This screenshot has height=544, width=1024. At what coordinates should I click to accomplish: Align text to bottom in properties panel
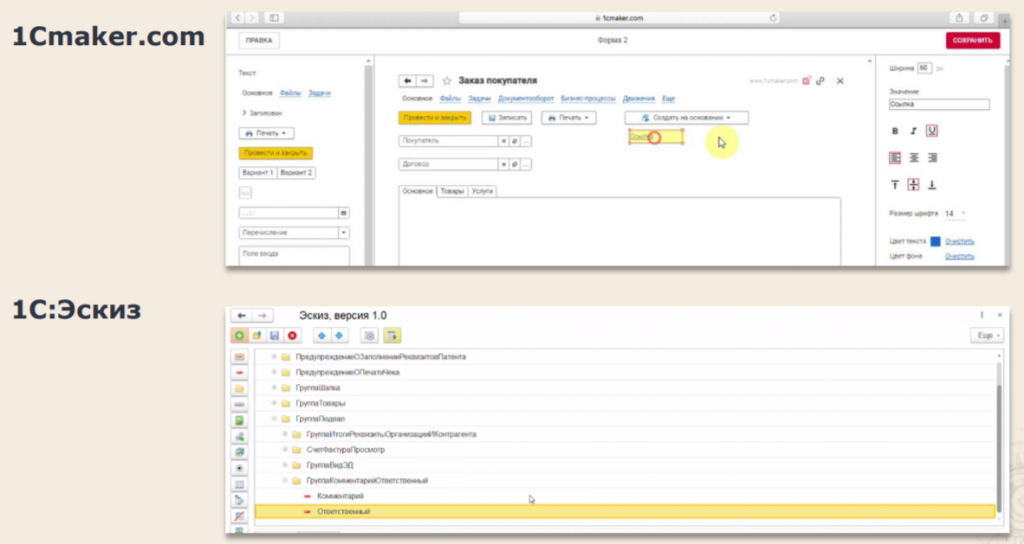932,185
